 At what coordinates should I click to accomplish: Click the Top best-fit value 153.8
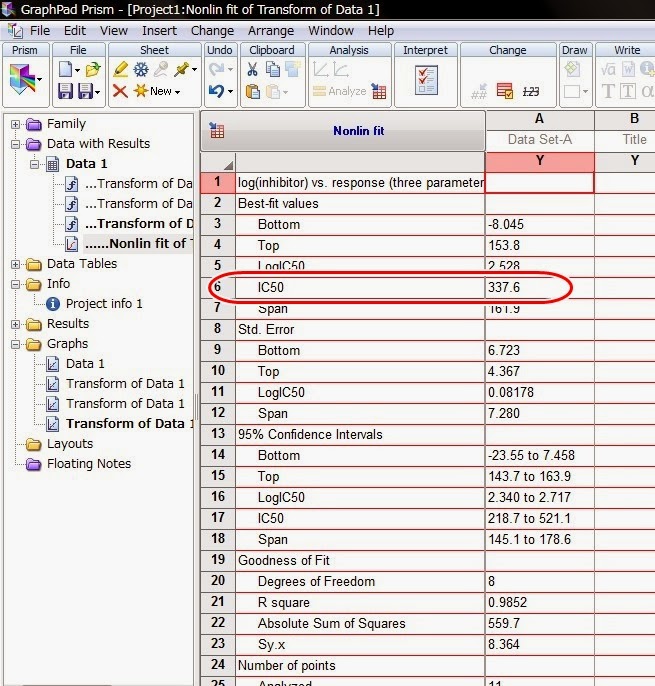(539, 245)
